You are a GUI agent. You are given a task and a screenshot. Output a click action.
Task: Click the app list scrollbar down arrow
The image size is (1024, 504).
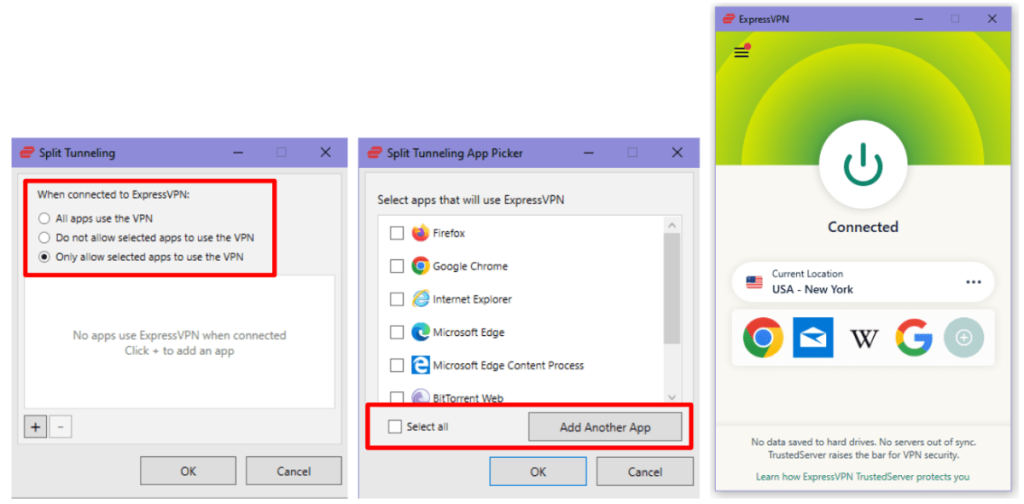672,396
